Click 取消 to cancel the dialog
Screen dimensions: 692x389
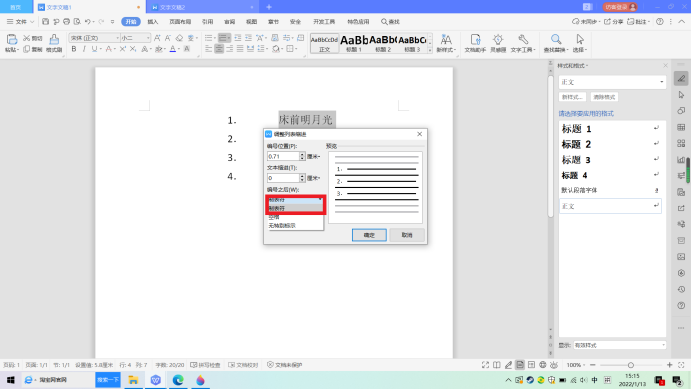click(407, 235)
